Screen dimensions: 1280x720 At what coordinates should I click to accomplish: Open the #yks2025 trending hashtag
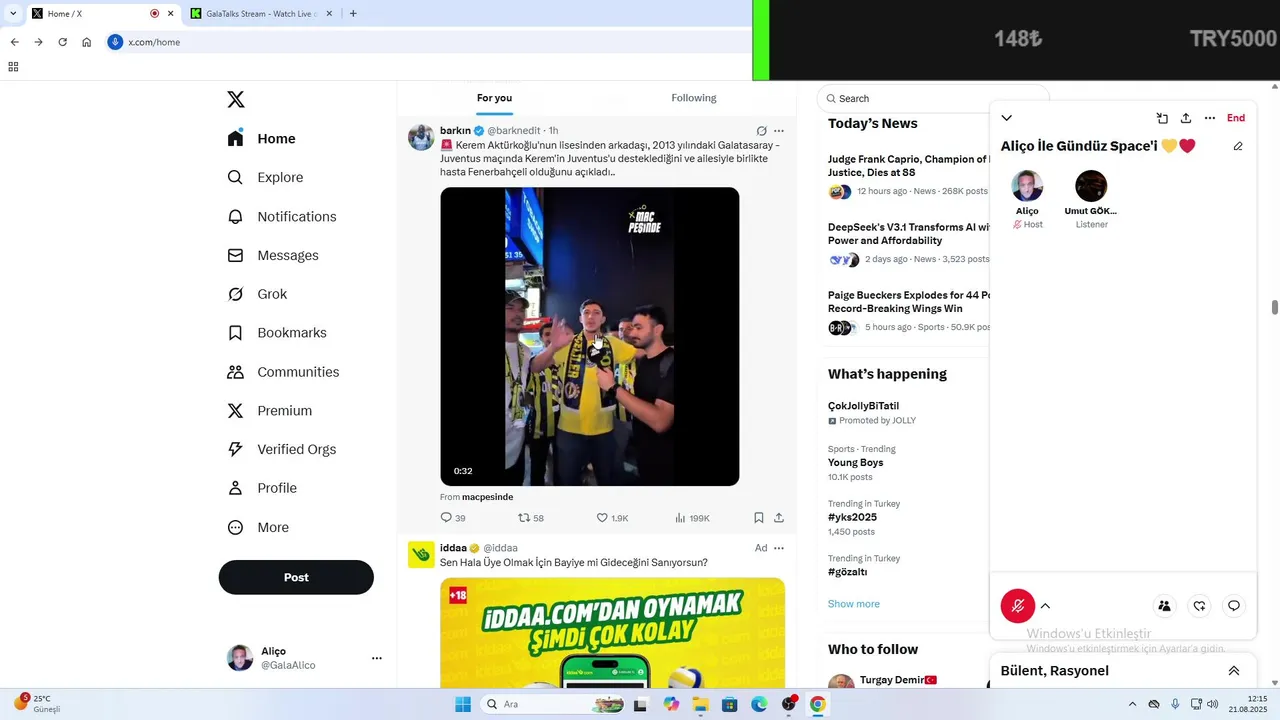(x=852, y=517)
